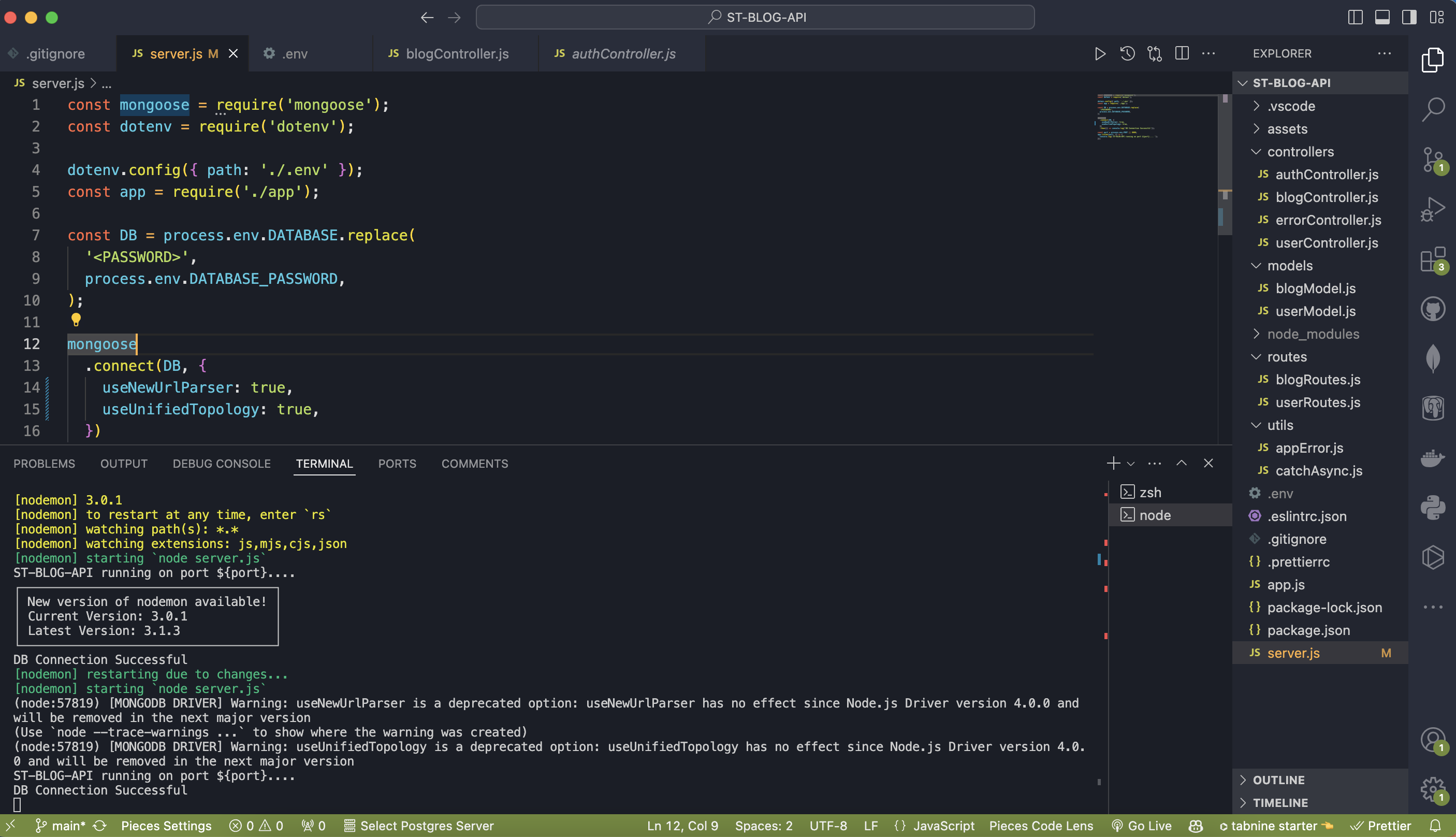Click the Split Editor Right icon
1456x837 pixels.
(1182, 53)
